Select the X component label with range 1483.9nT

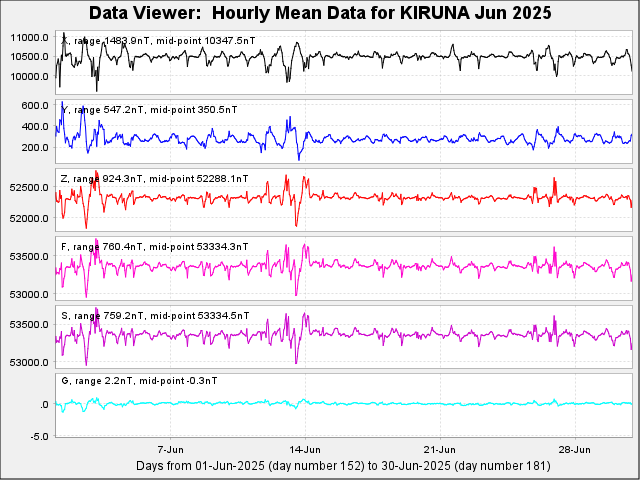158,40
